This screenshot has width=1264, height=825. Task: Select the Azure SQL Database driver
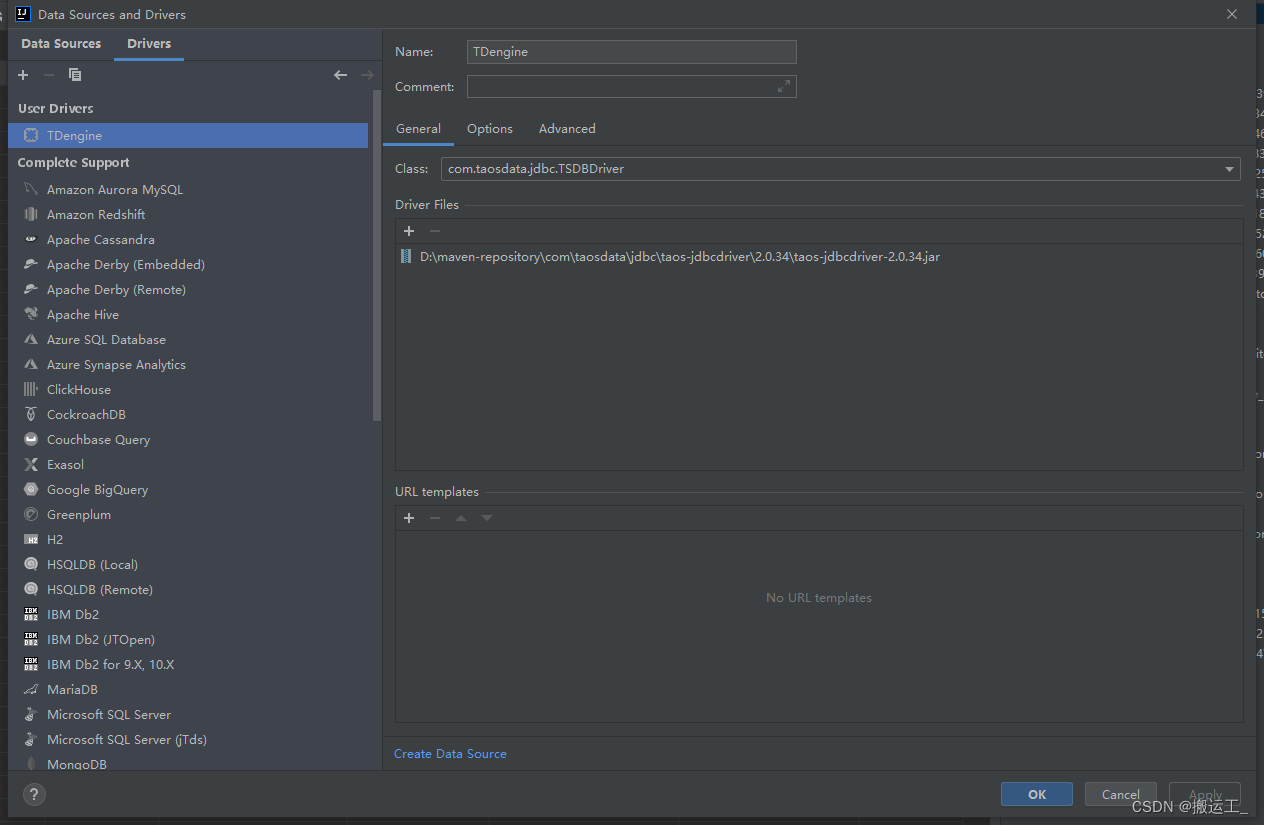pos(188,339)
